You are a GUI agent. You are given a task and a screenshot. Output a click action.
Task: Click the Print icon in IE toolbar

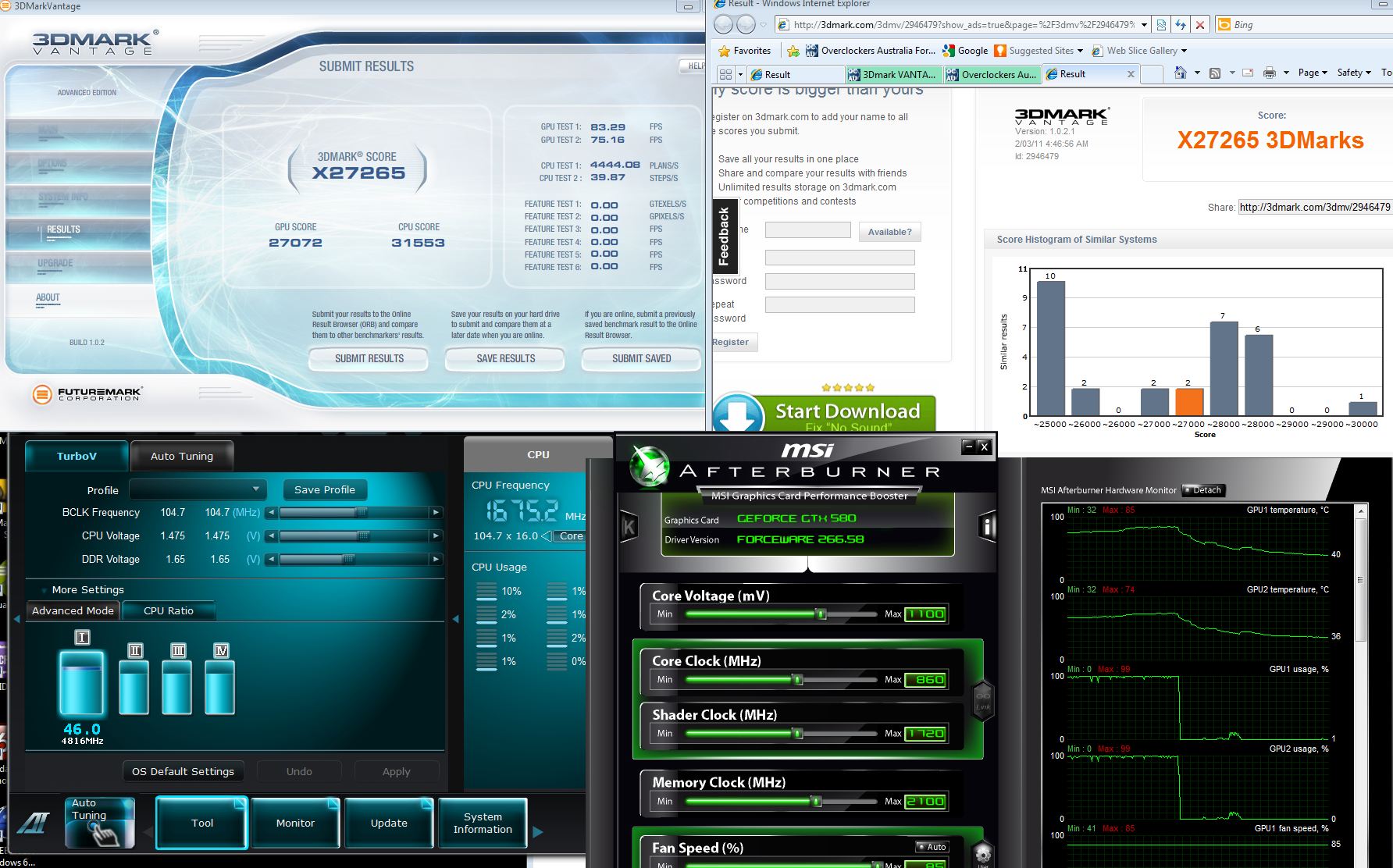1270,73
